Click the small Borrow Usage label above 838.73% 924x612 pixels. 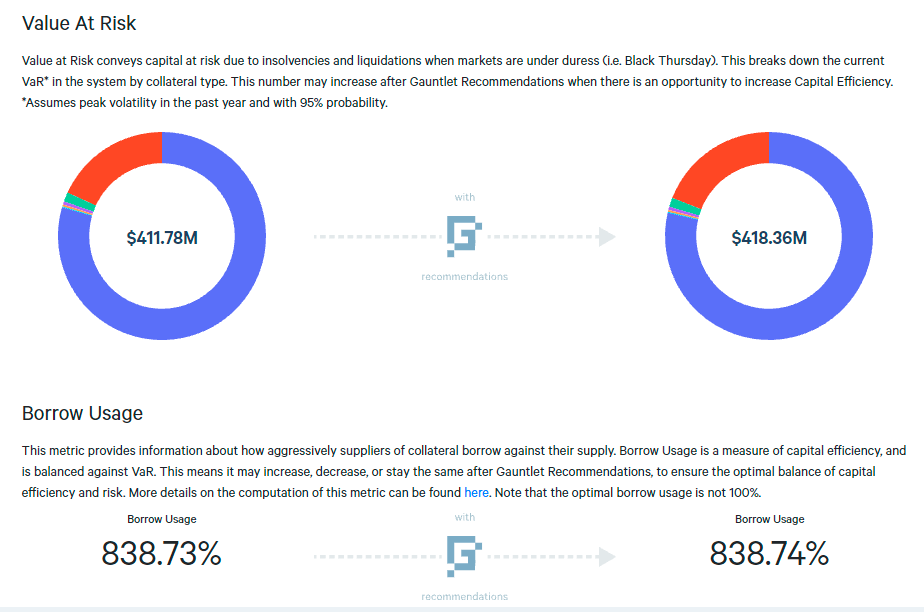click(162, 519)
